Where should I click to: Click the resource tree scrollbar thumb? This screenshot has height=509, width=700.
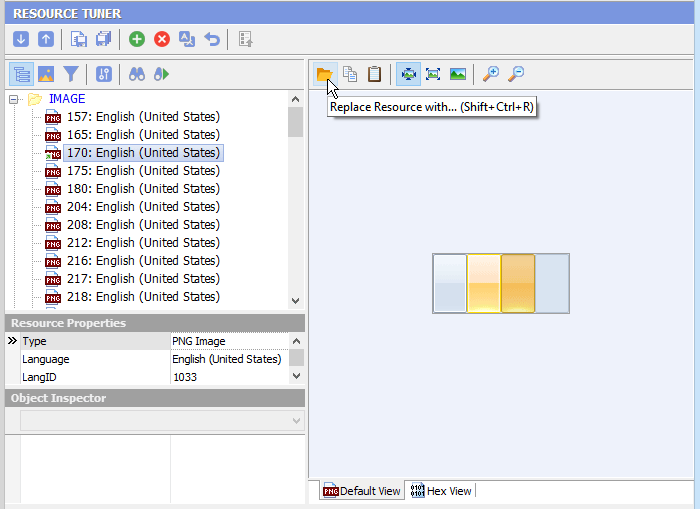click(296, 122)
